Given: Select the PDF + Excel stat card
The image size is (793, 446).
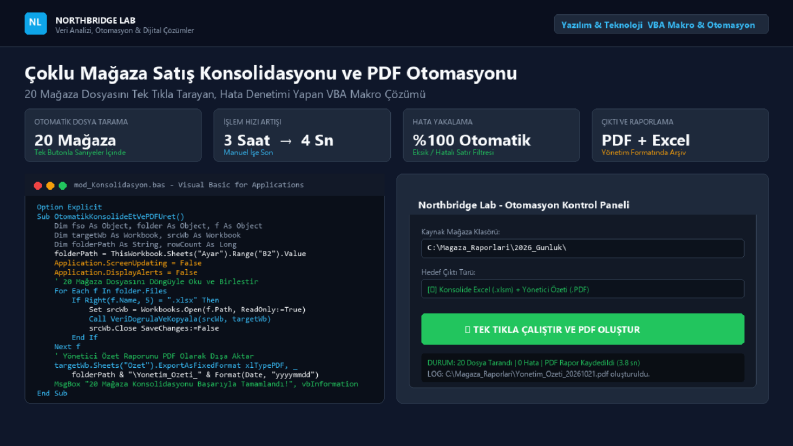Looking at the screenshot, I should click(x=680, y=135).
